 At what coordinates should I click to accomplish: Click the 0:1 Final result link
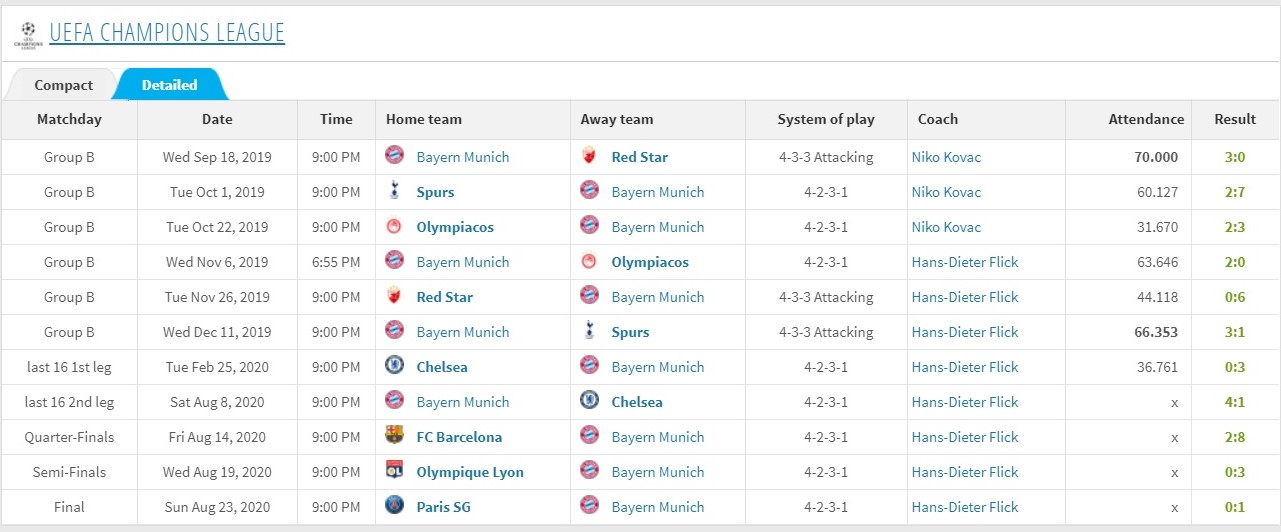pos(1235,507)
